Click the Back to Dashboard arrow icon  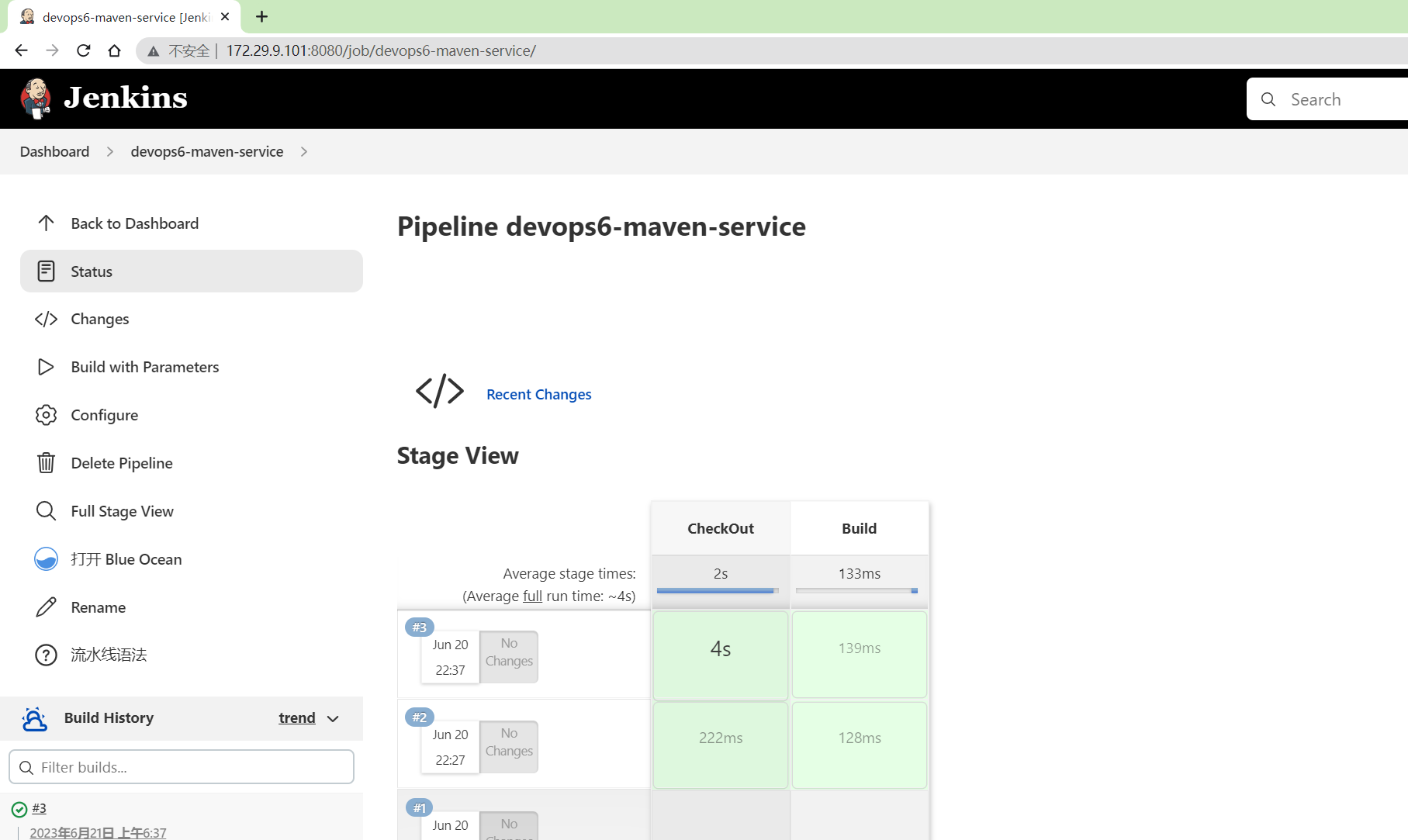coord(46,223)
